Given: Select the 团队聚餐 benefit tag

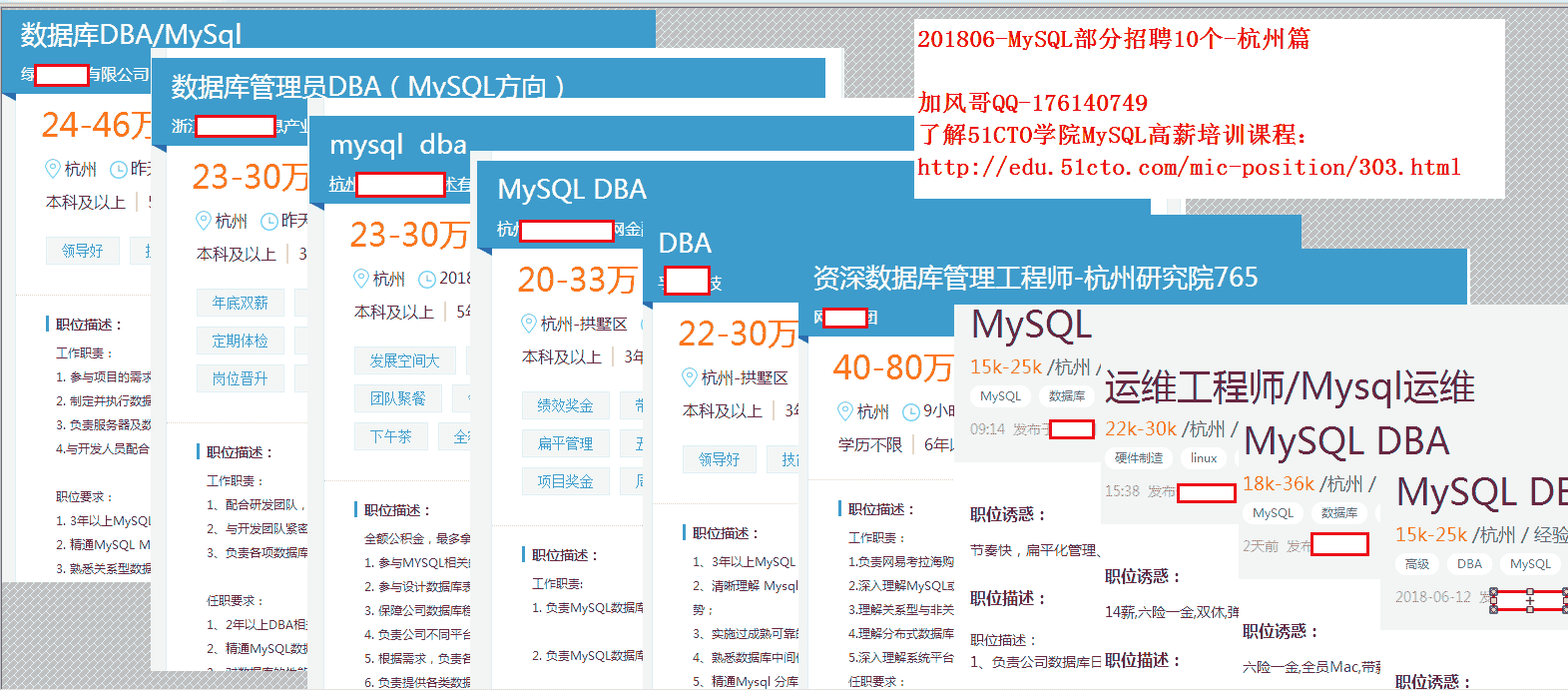Looking at the screenshot, I should [397, 398].
